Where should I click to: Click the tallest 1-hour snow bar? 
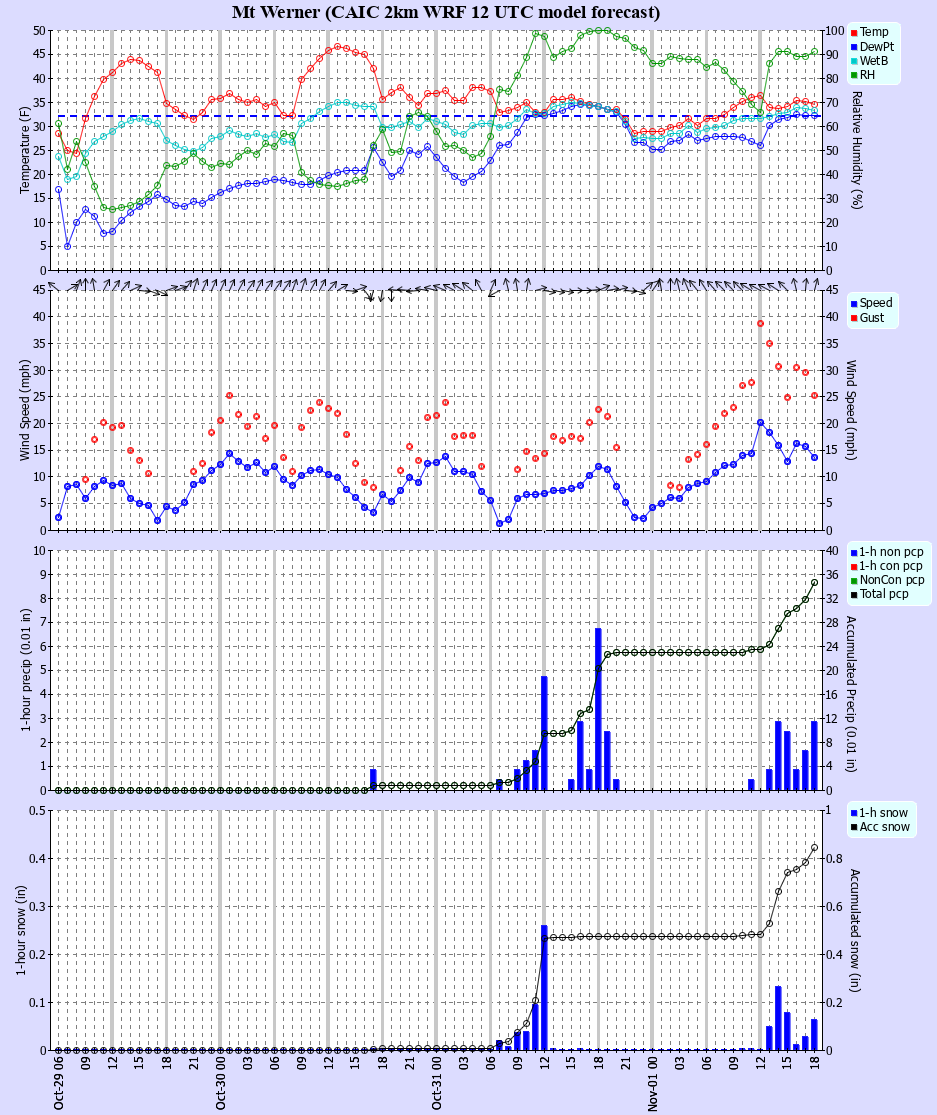click(544, 988)
